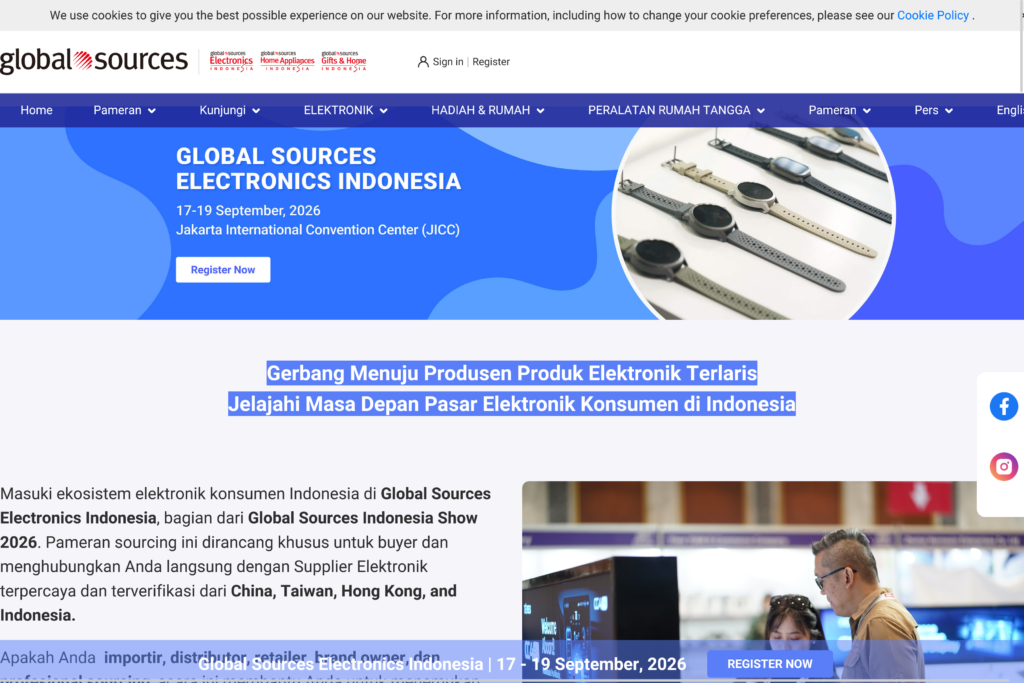
Task: Expand the ELEKTRONIK dropdown menu
Action: tap(345, 110)
